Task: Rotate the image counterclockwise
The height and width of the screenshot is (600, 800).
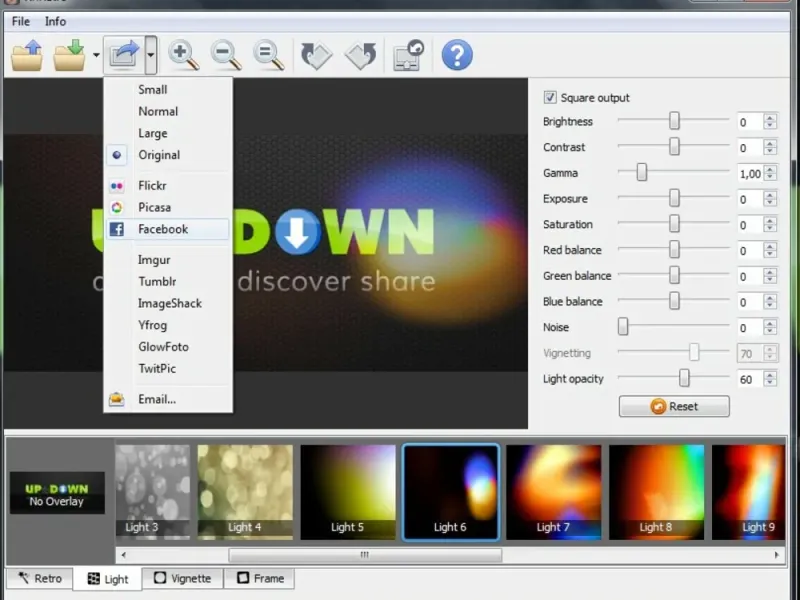Action: [x=360, y=55]
